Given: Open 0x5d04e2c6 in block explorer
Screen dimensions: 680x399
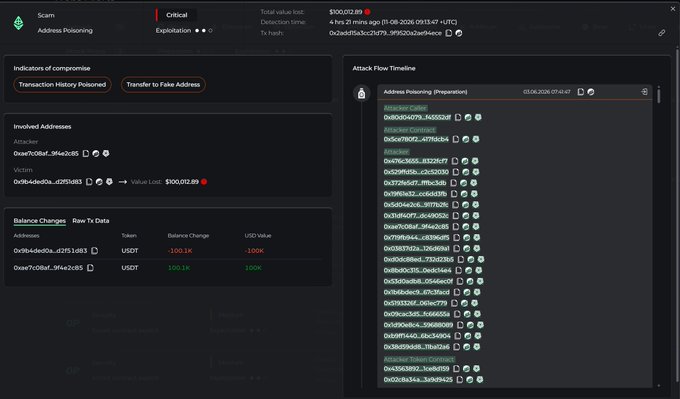Looking at the screenshot, I should click(x=465, y=205).
